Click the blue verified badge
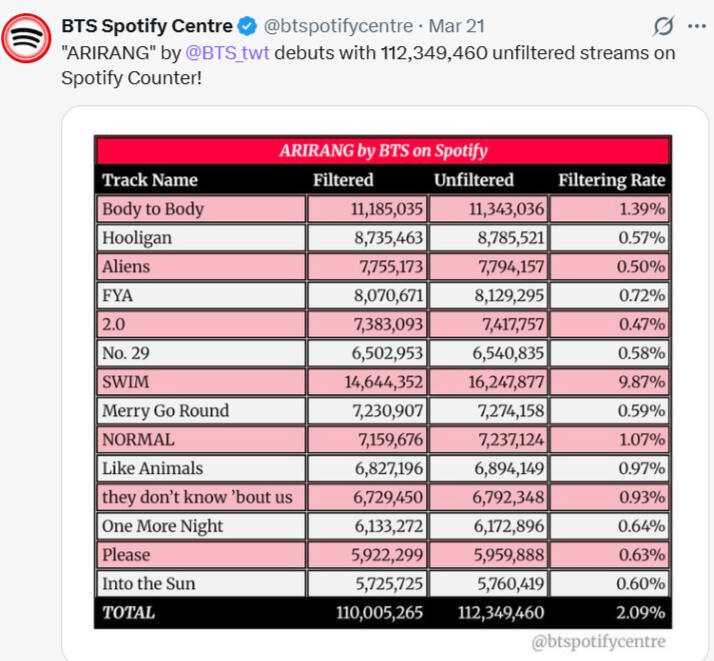The height and width of the screenshot is (661, 714). [x=247, y=26]
